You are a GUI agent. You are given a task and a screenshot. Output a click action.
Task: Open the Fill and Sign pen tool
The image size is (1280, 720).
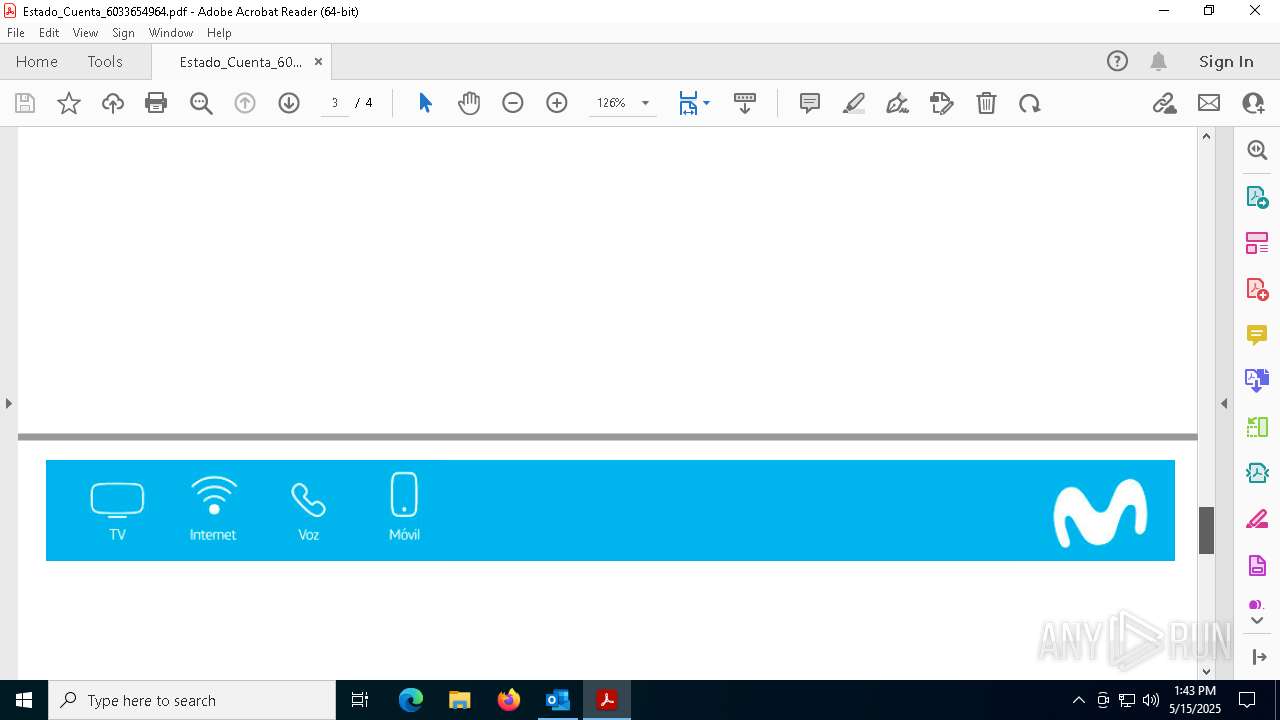click(898, 103)
